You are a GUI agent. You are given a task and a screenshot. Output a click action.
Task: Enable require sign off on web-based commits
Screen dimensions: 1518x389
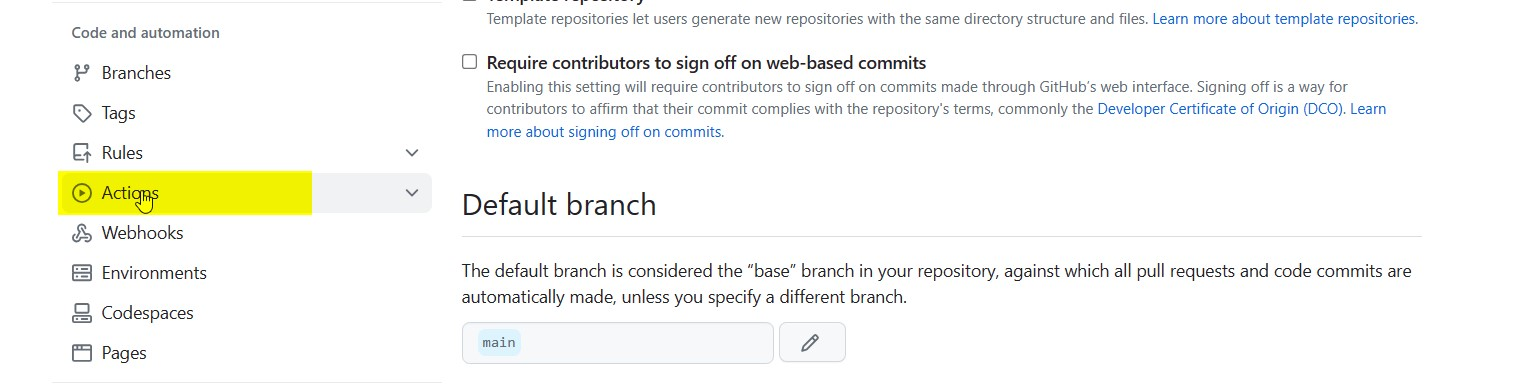(470, 62)
